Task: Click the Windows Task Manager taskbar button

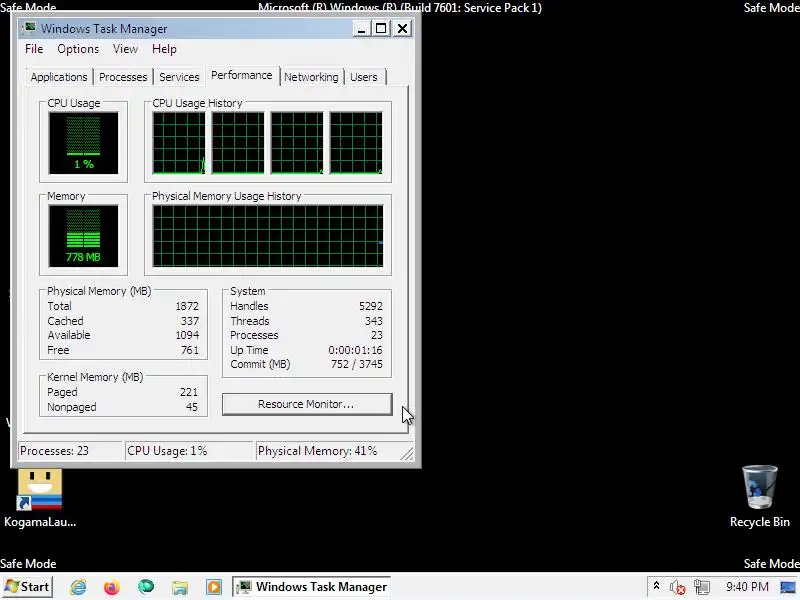Action: click(312, 587)
